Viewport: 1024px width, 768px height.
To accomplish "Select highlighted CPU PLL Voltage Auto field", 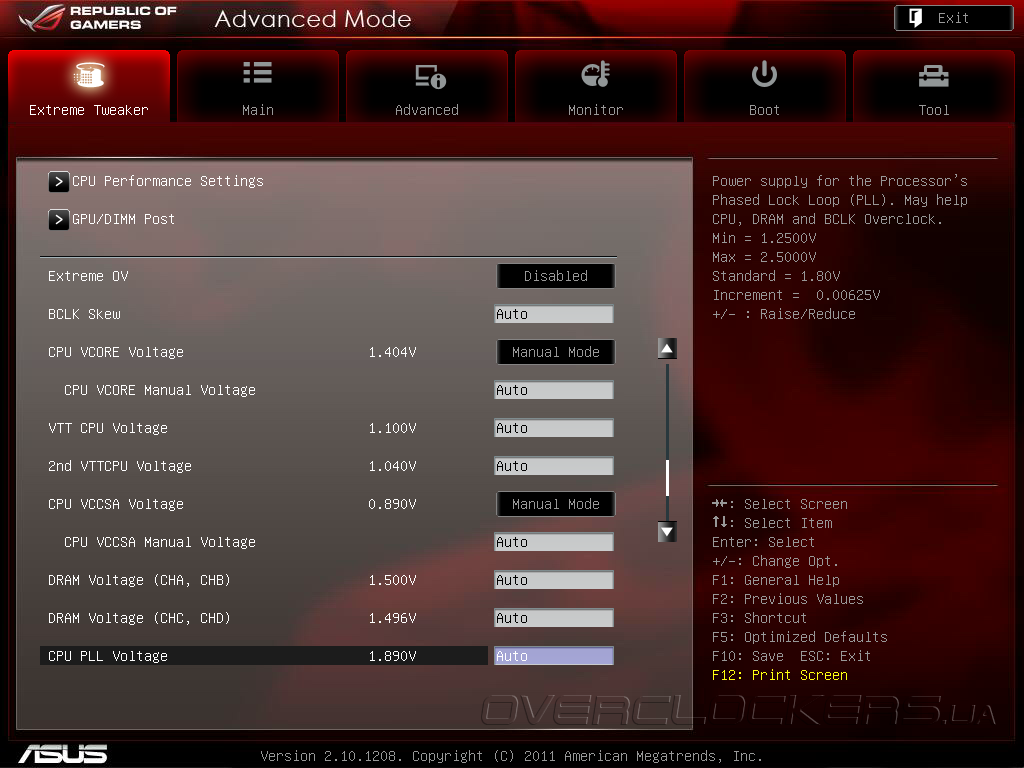I will pos(554,656).
